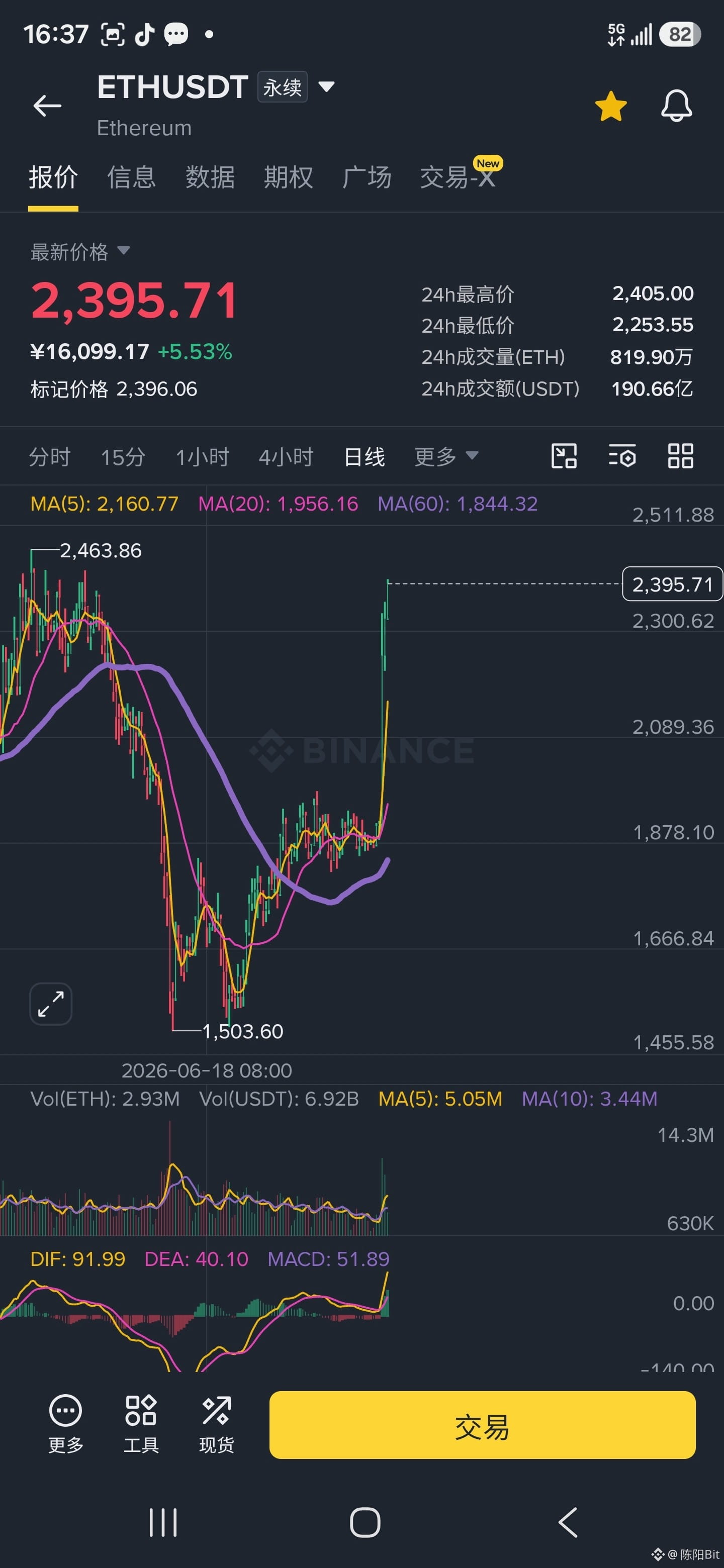The height and width of the screenshot is (1568, 724).
Task: Click the 24h最高价 value 2,405.00
Action: click(x=653, y=294)
